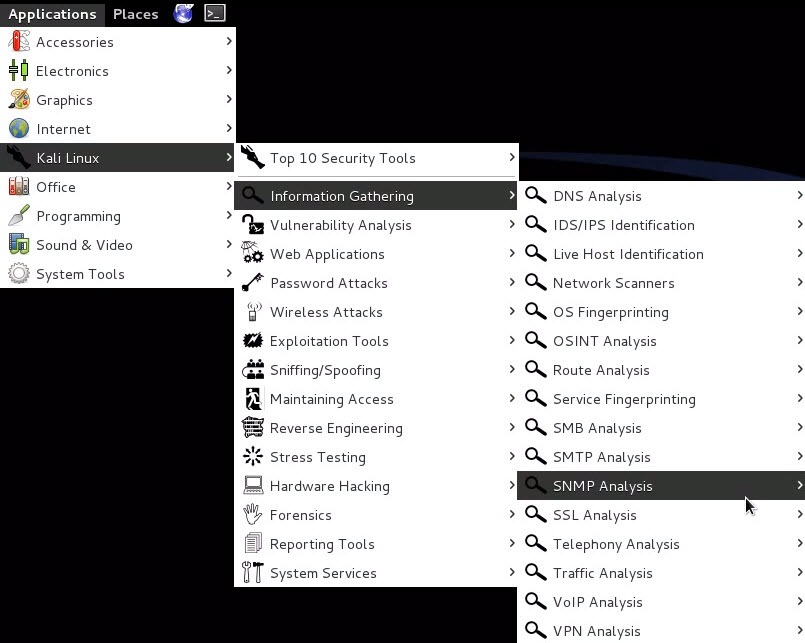Click the Stress Testing spinner icon

pos(253,456)
